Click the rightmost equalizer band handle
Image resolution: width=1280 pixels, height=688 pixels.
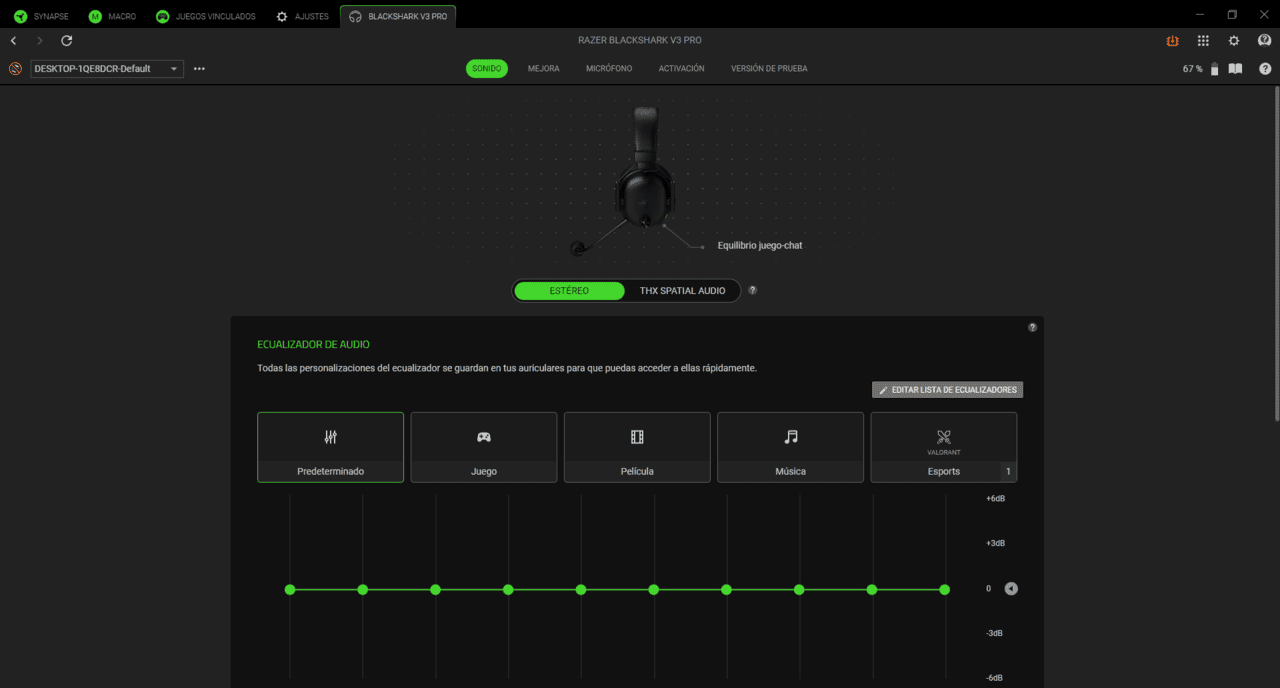[945, 590]
